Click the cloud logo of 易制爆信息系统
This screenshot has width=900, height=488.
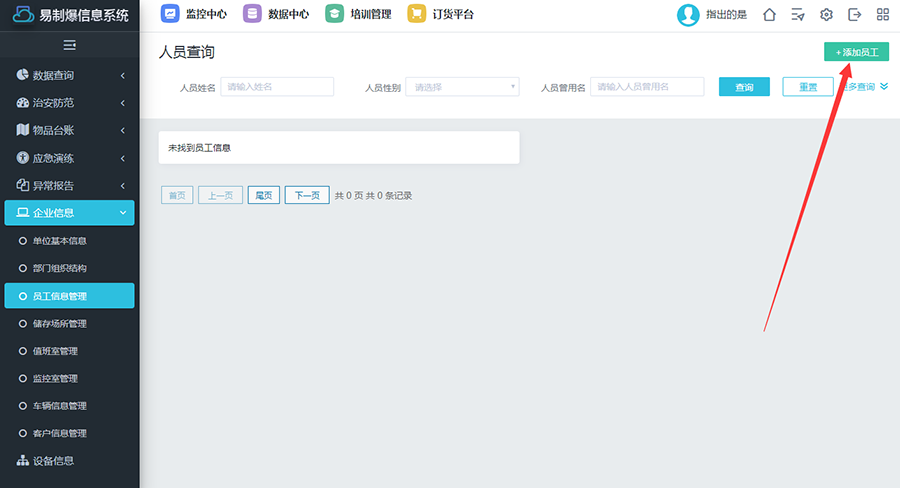pyautogui.click(x=23, y=15)
